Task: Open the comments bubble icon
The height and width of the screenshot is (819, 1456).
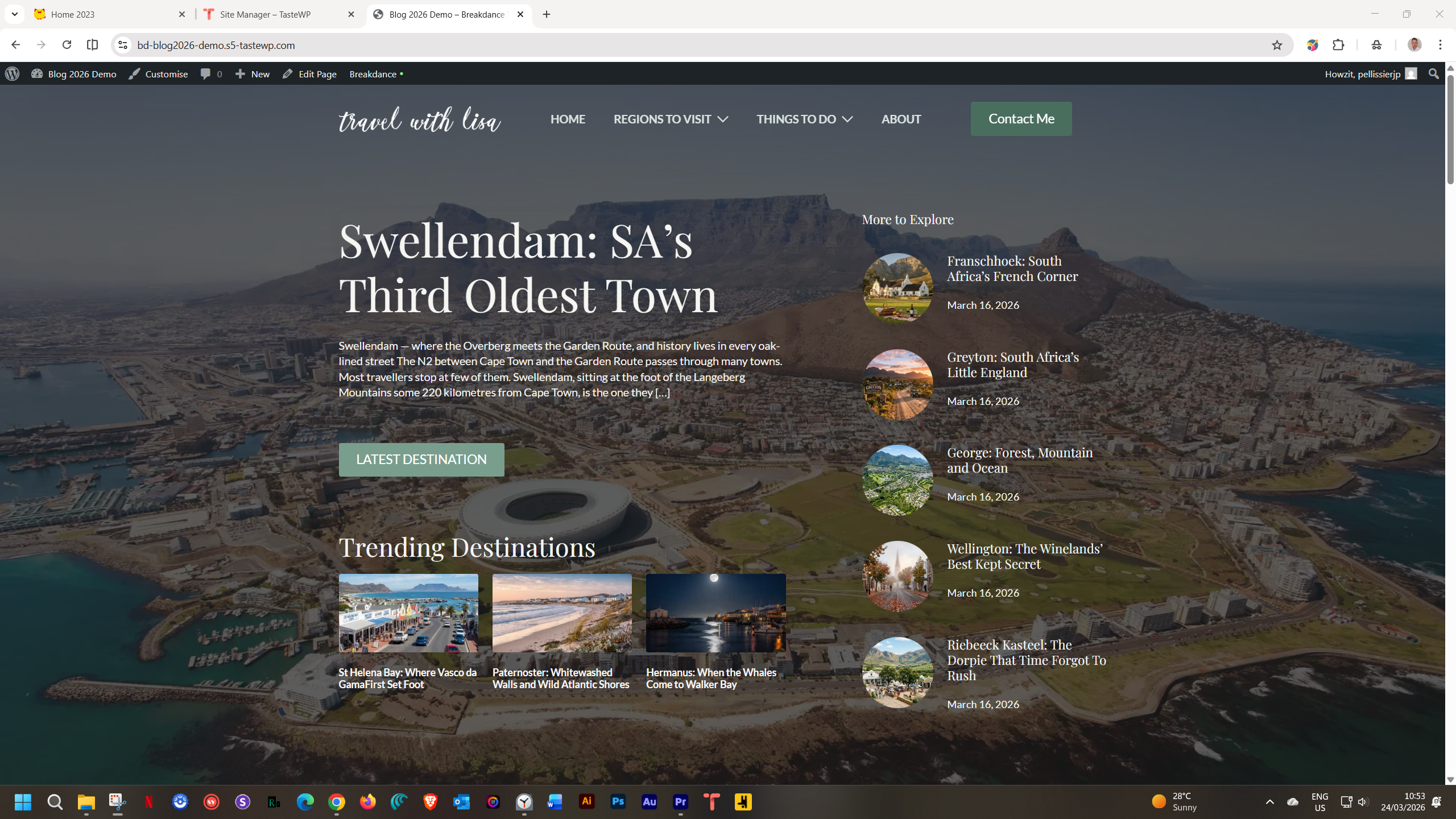Action: click(x=205, y=74)
